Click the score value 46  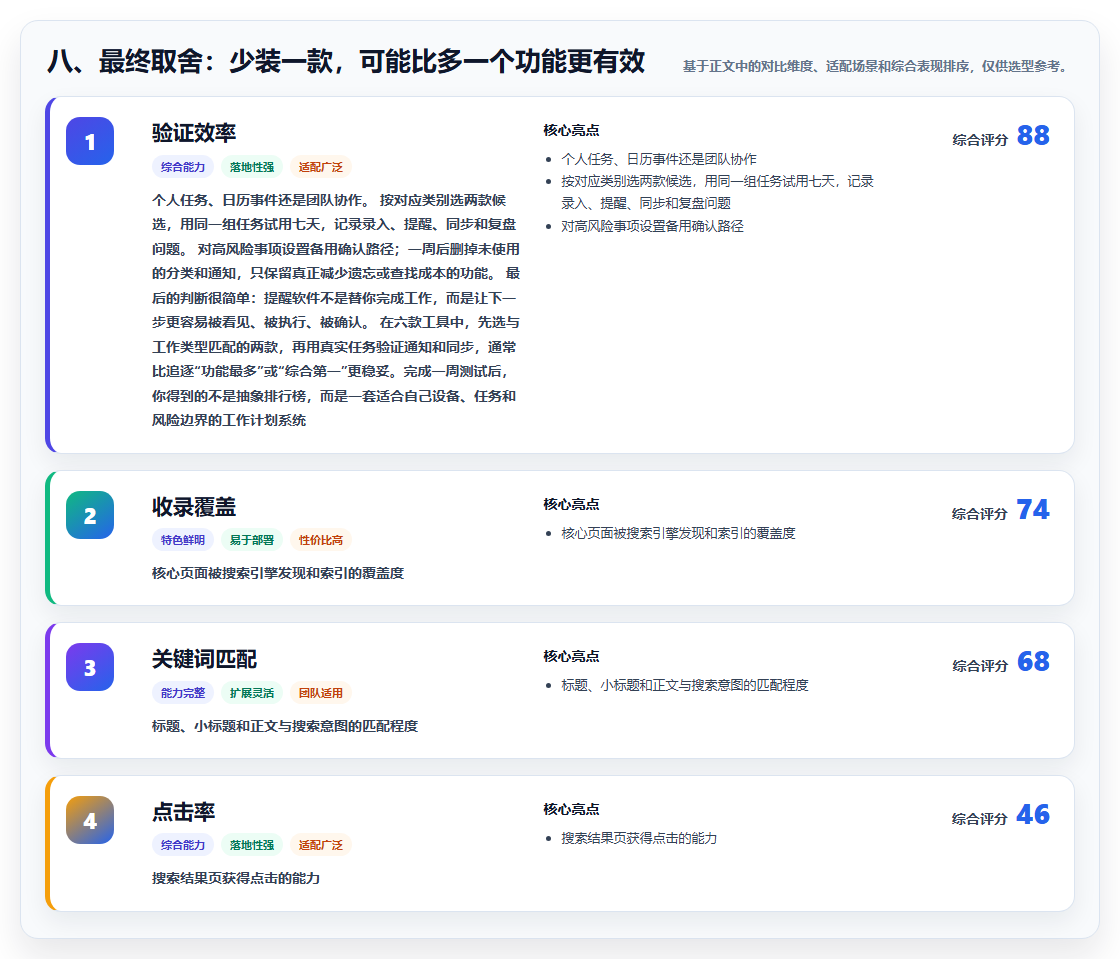(1033, 814)
